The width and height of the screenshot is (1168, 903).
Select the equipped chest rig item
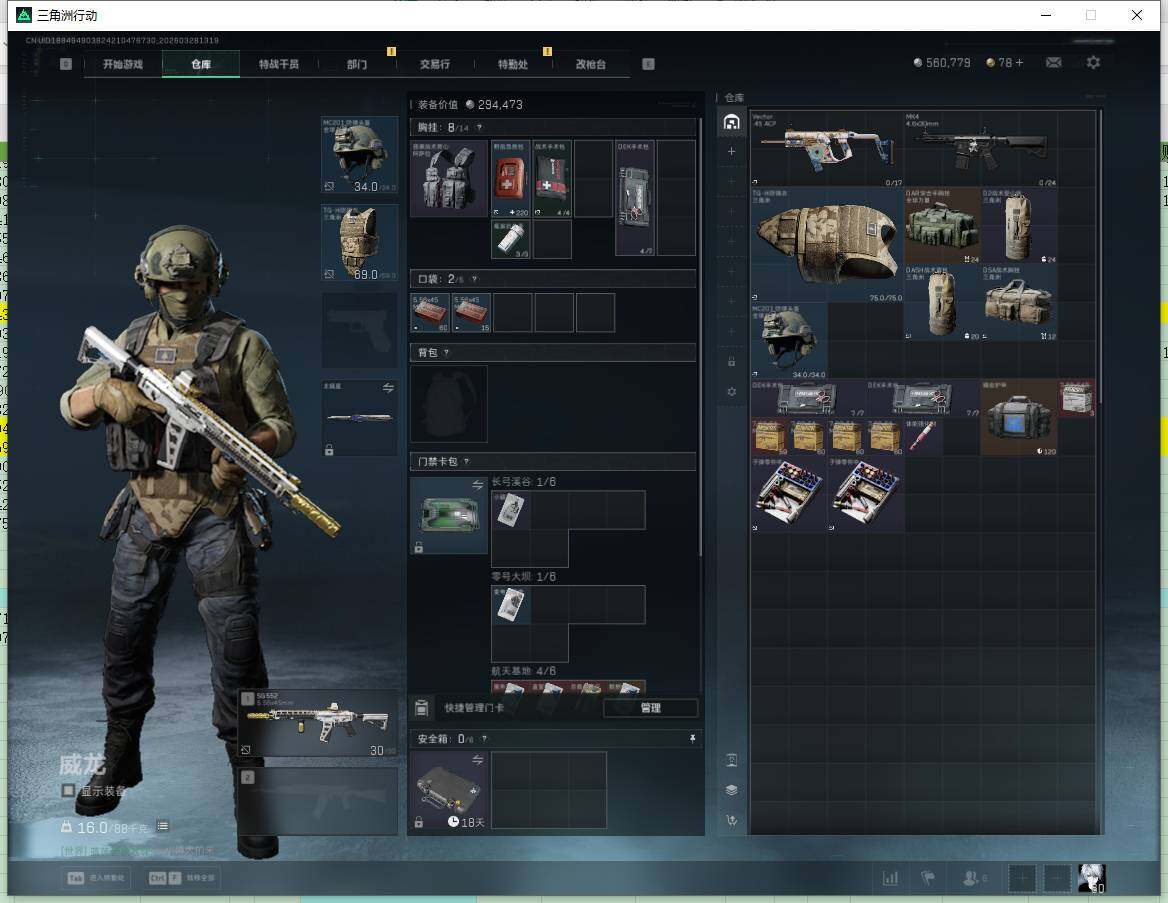pyautogui.click(x=449, y=178)
